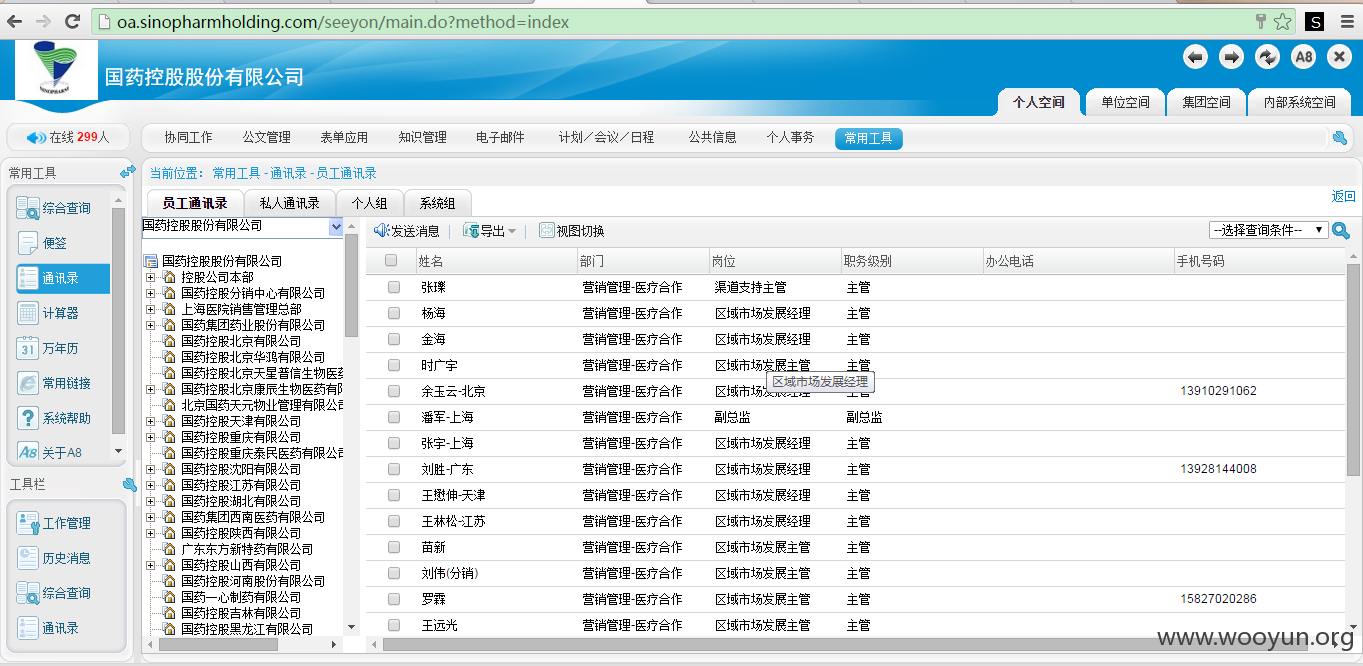Open 知识管理 navigation link
The height and width of the screenshot is (666, 1363).
[422, 138]
